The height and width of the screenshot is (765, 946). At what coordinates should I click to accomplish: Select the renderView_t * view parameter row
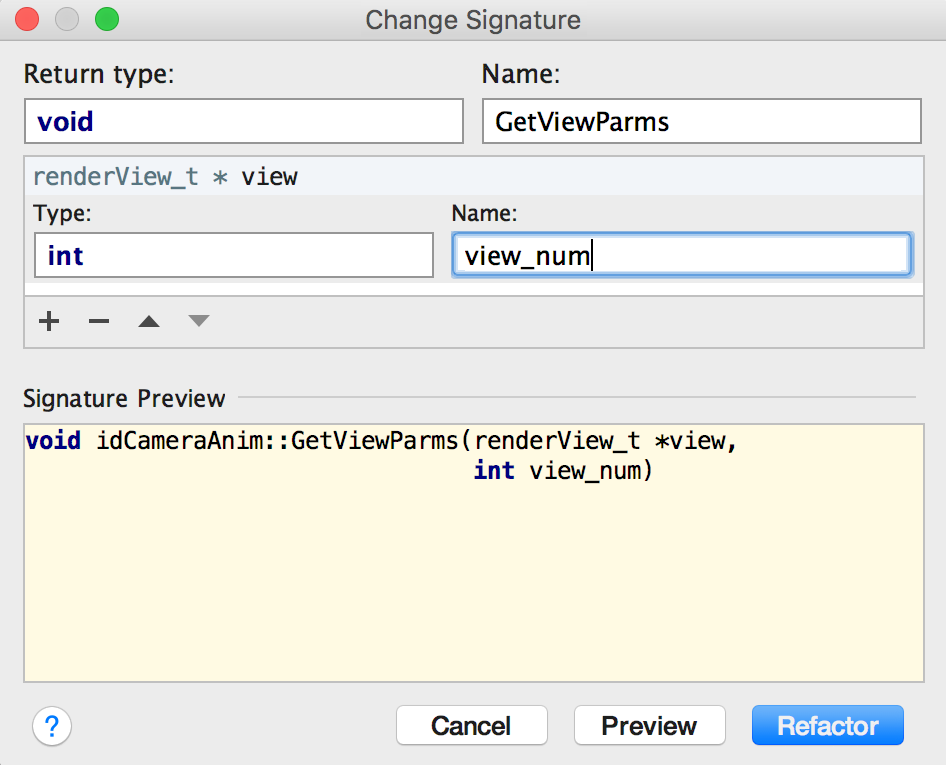click(x=474, y=177)
